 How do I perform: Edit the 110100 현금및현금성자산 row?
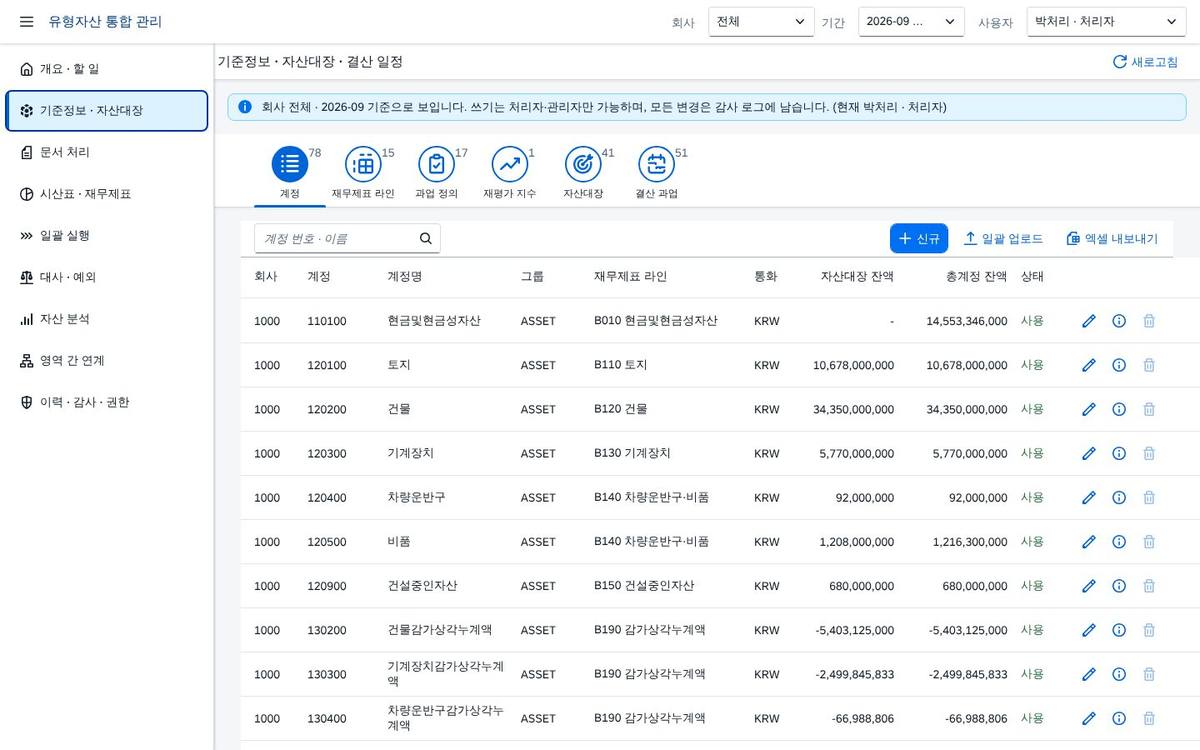pos(1089,321)
